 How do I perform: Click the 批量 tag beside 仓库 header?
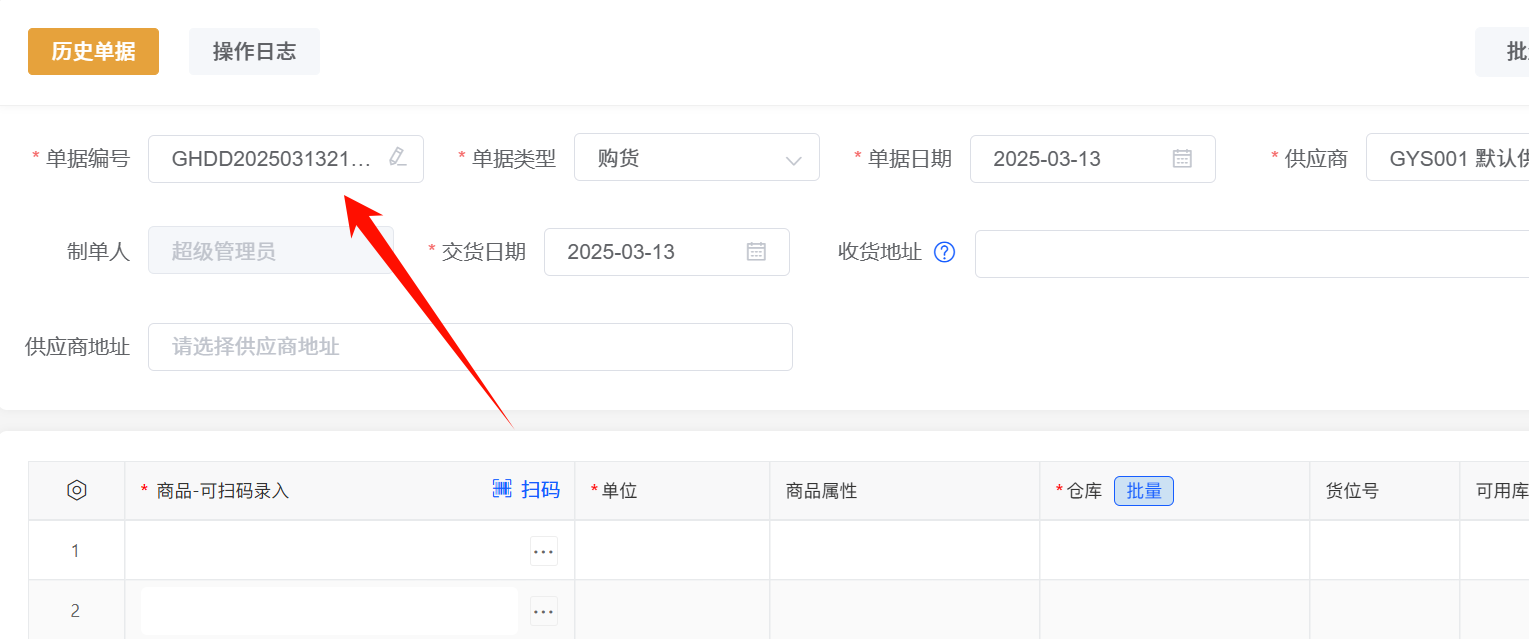pyautogui.click(x=1143, y=490)
